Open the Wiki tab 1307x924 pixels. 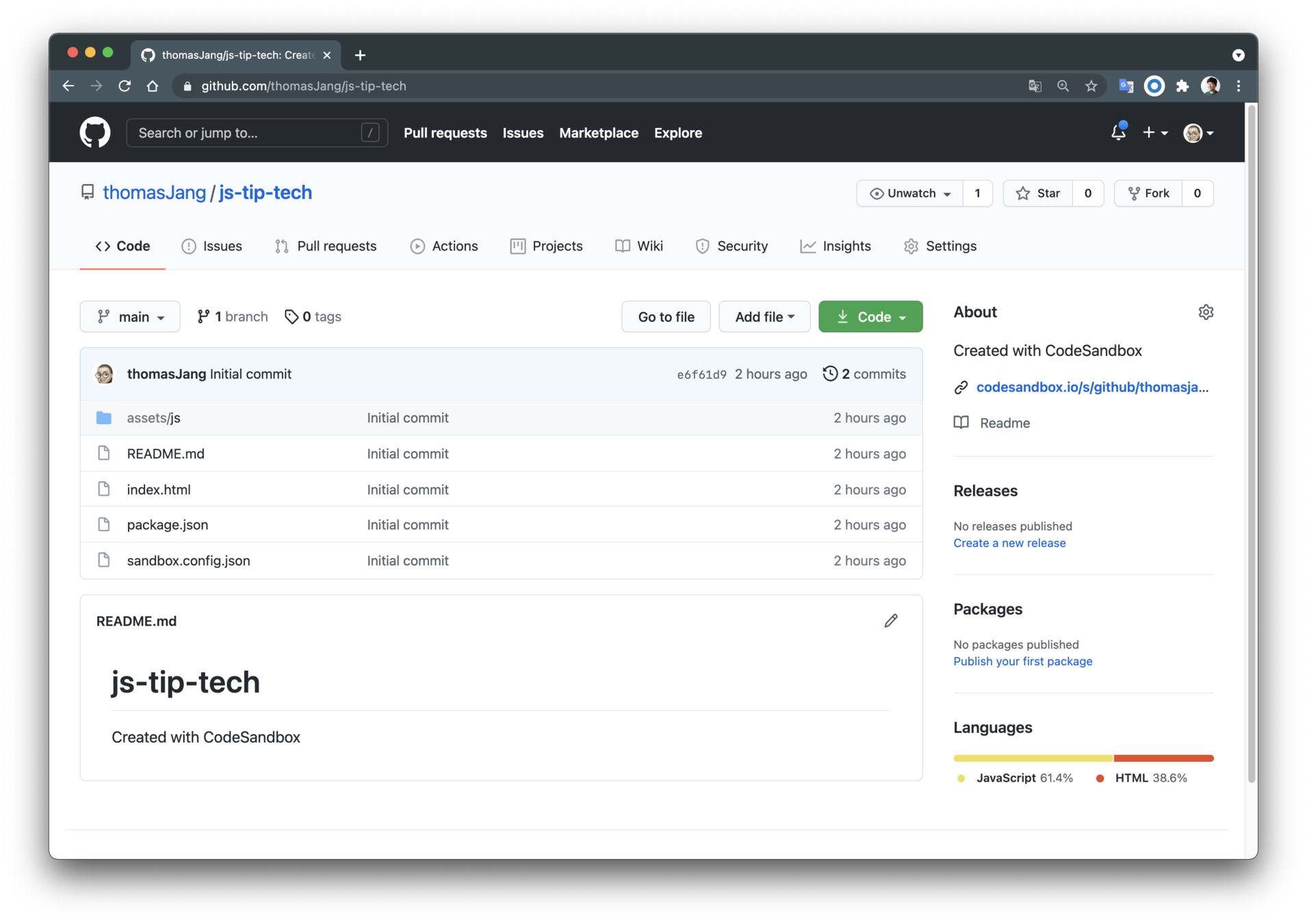[639, 246]
